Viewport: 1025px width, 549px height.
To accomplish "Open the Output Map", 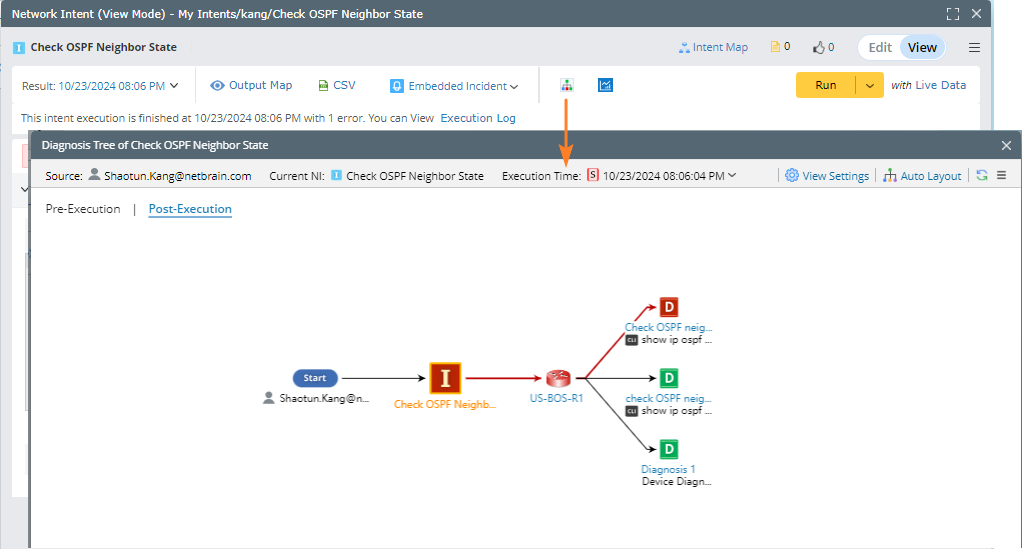I will point(251,85).
